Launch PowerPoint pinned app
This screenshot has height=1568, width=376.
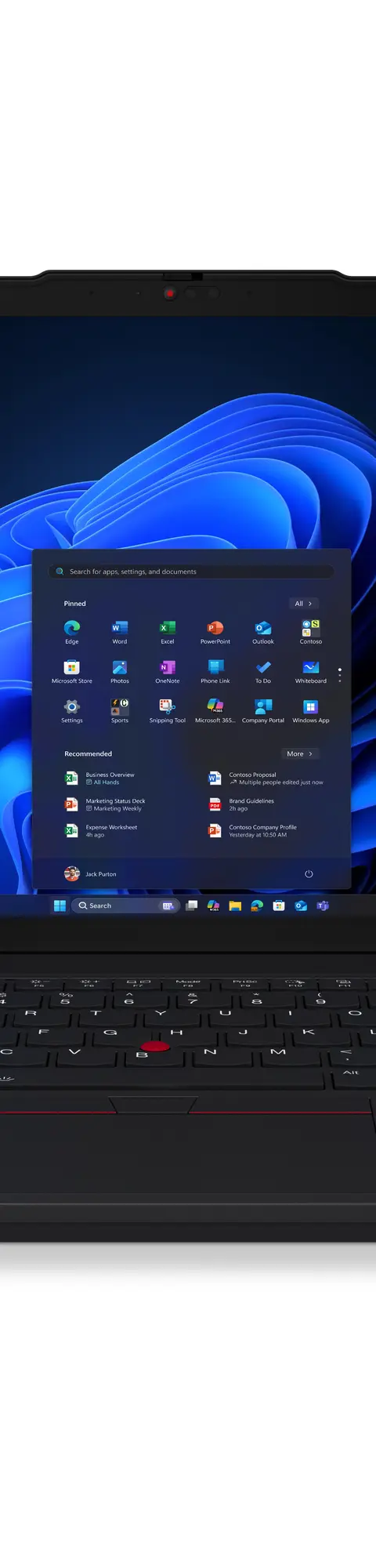215,631
